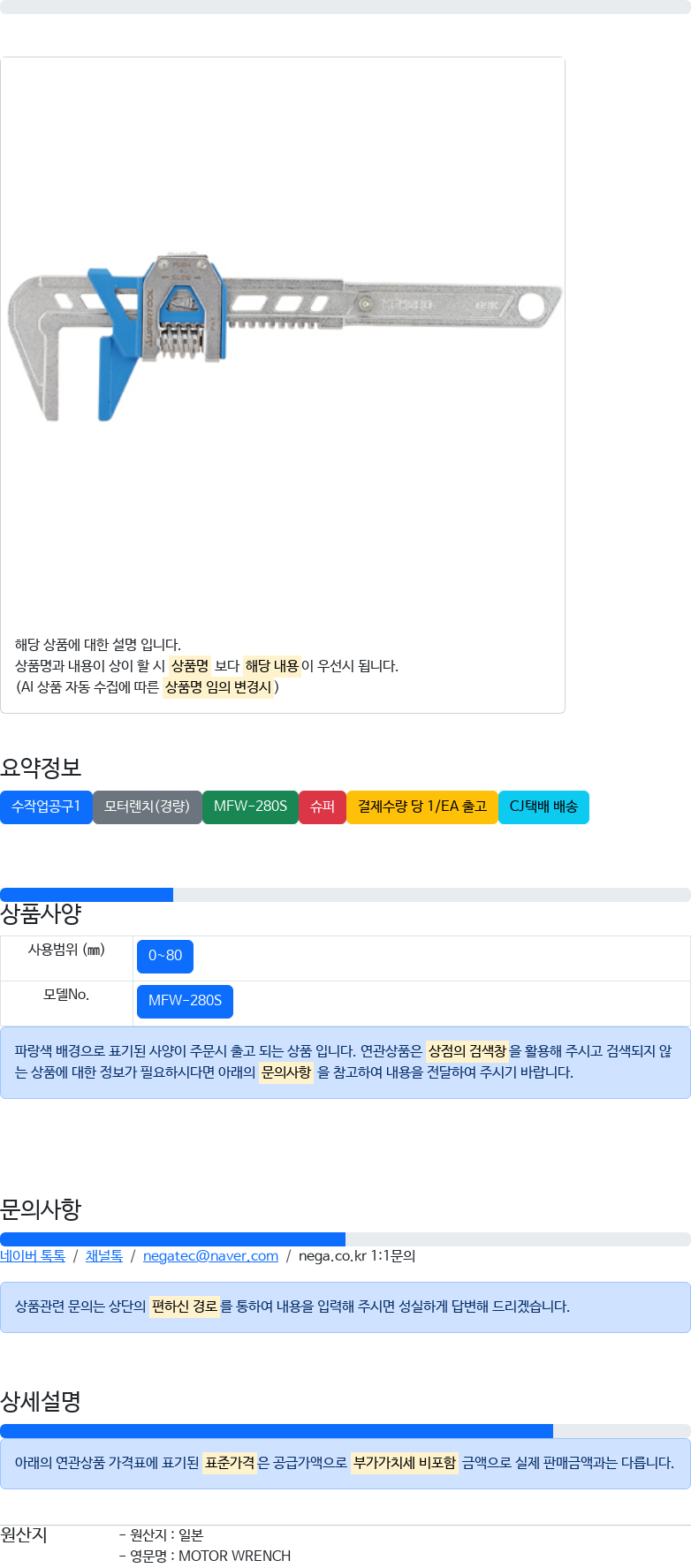691x1568 pixels.
Task: Click the progress bar under 상품사양 heading
Action: tap(345, 895)
